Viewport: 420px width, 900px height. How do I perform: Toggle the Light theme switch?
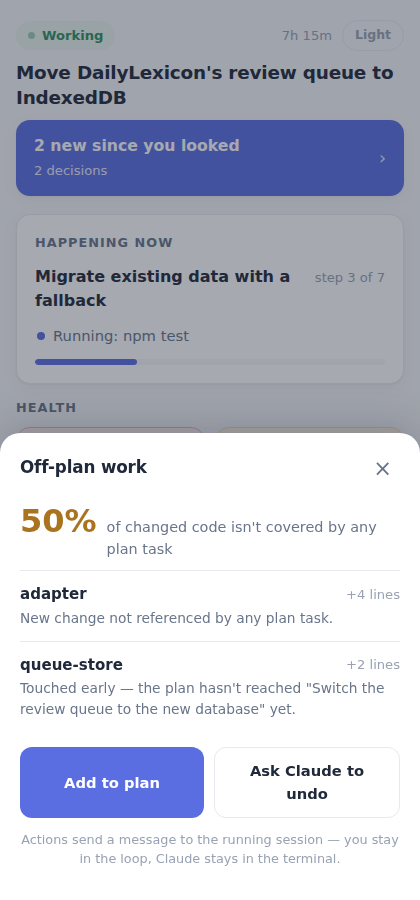[373, 35]
